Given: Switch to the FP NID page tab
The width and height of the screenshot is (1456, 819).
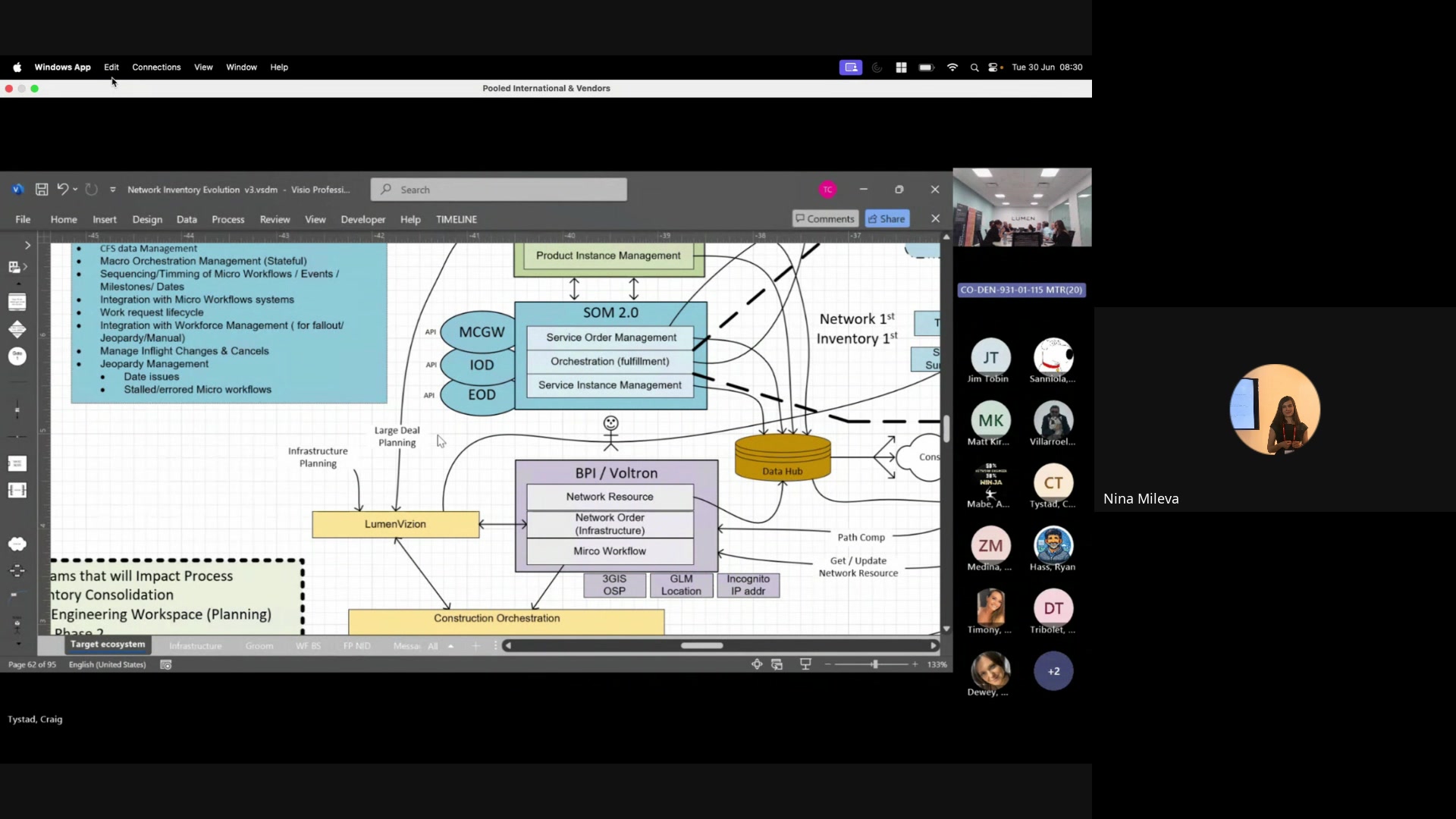Looking at the screenshot, I should [x=356, y=646].
